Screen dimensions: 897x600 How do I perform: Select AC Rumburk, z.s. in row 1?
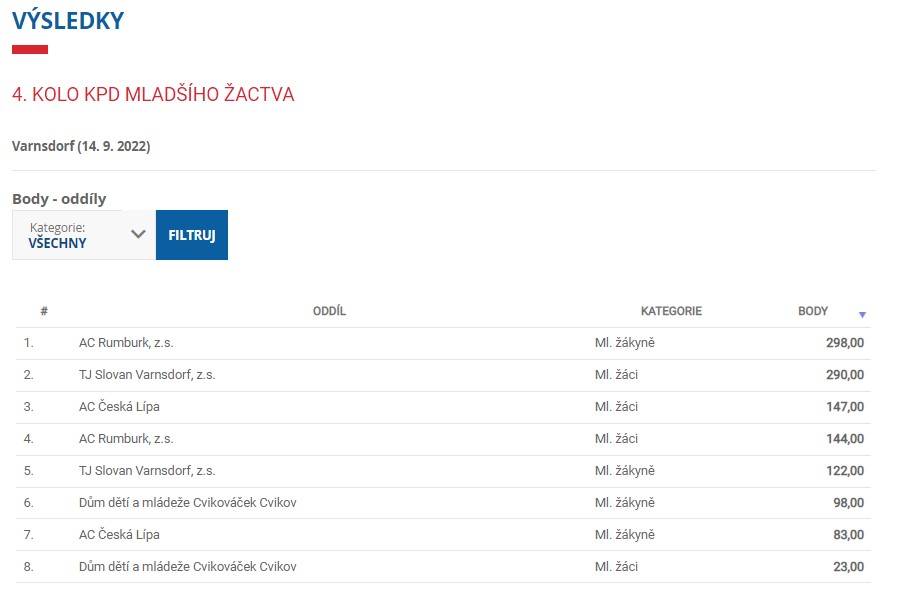(x=126, y=343)
